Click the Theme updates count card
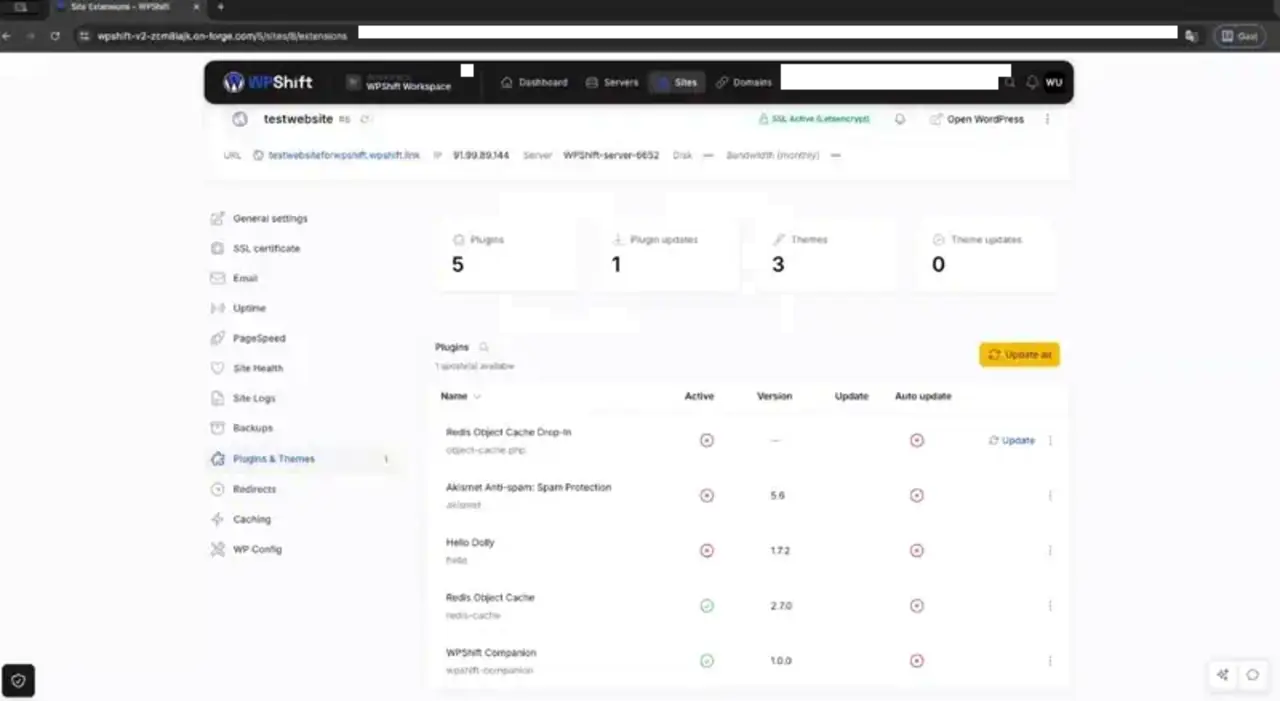 coord(987,255)
